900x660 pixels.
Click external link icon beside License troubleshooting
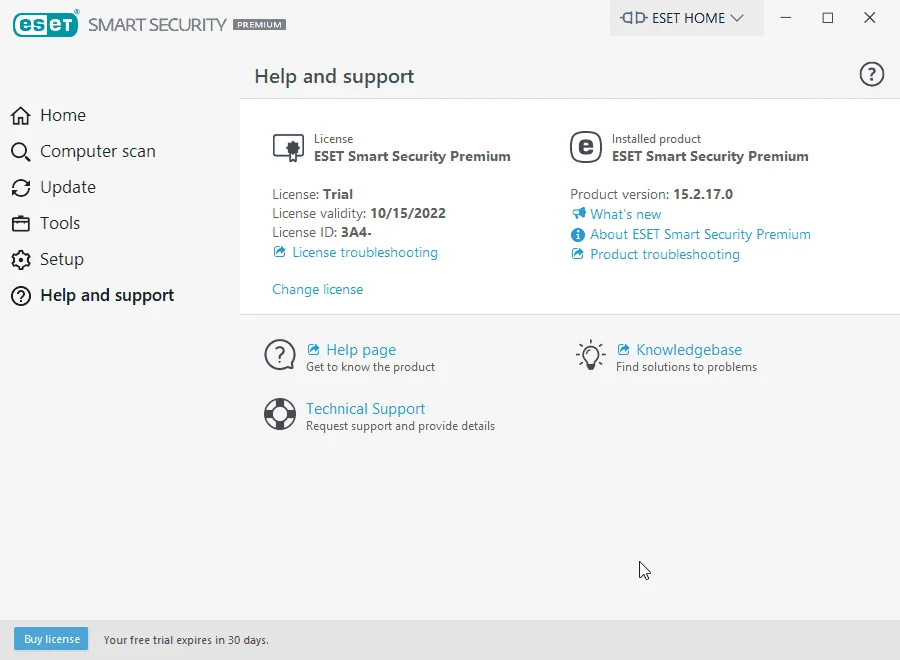pos(280,252)
